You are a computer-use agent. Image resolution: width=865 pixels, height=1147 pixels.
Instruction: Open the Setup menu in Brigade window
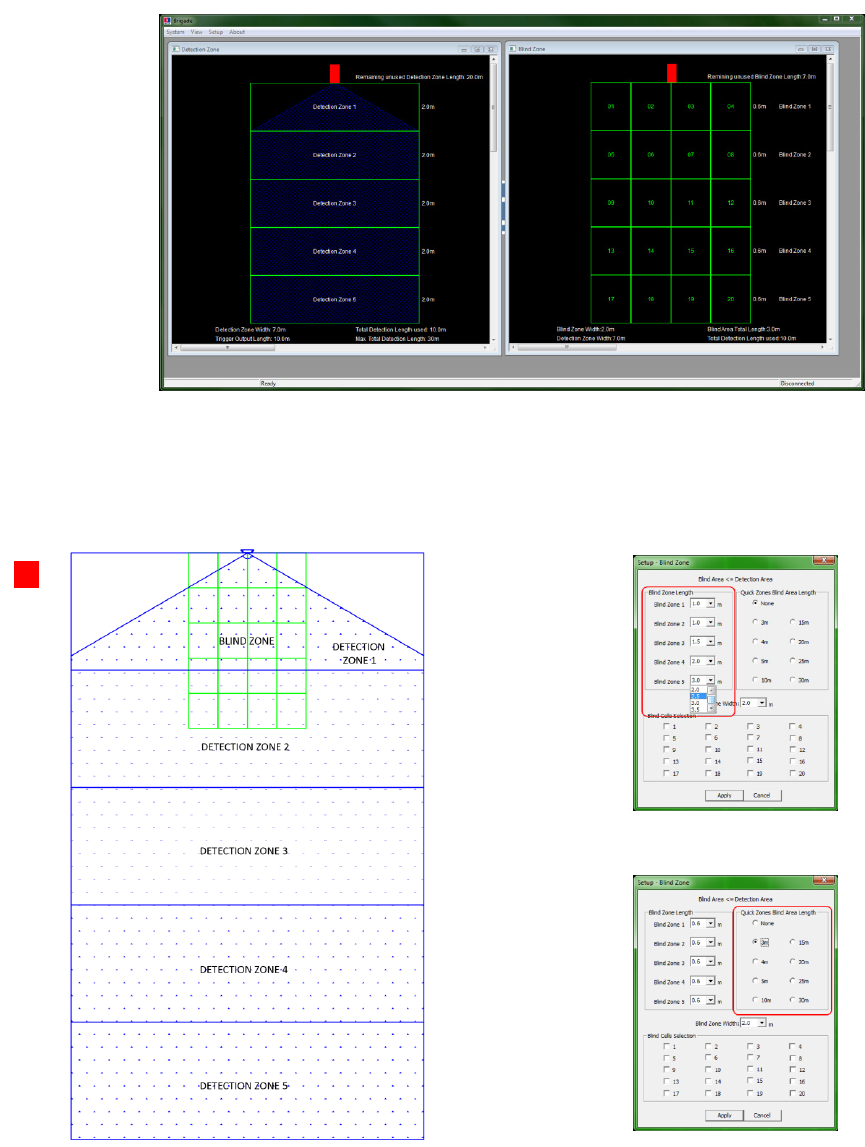pyautogui.click(x=216, y=32)
